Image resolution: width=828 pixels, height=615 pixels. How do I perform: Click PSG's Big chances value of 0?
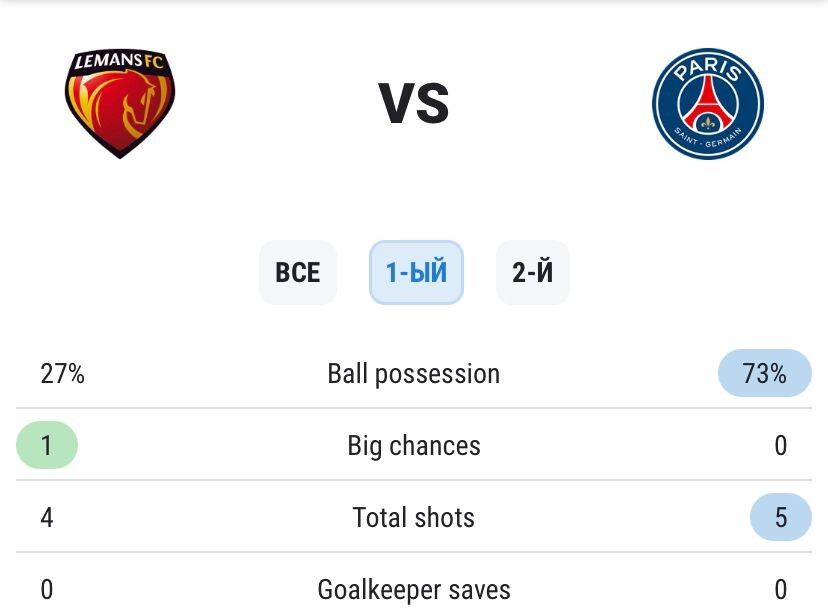pyautogui.click(x=780, y=446)
